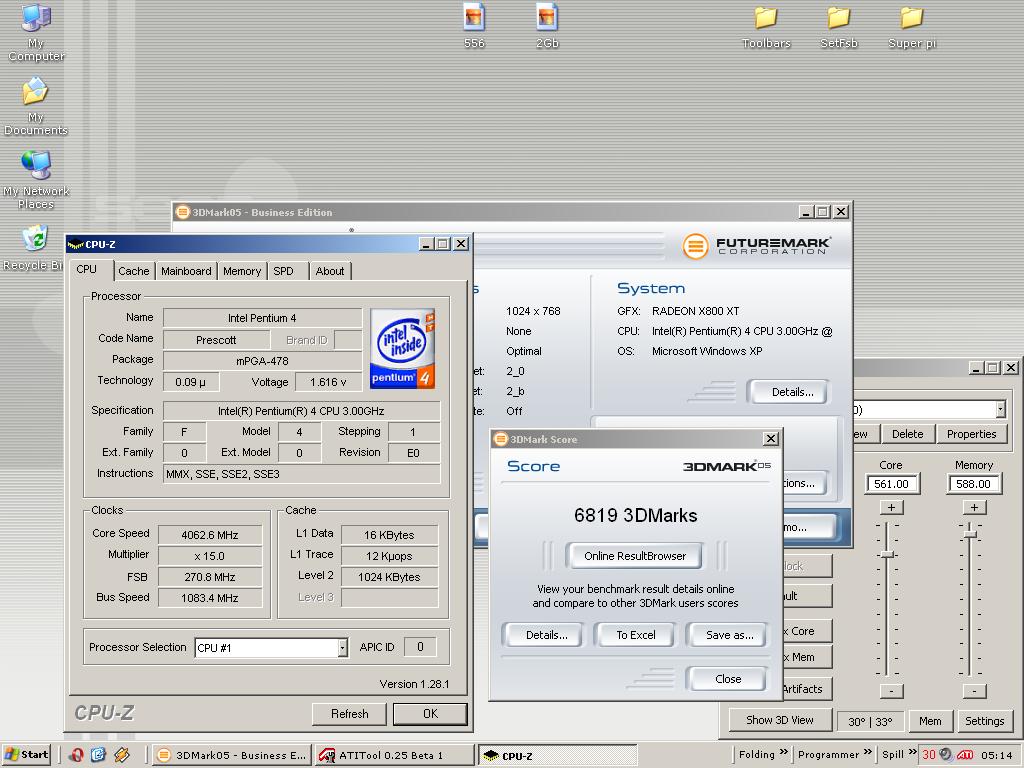Increase Memory clock with plus button

(974, 507)
